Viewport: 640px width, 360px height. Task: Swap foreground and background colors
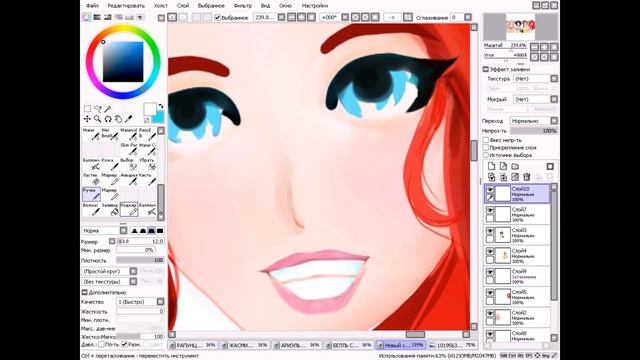pyautogui.click(x=161, y=106)
